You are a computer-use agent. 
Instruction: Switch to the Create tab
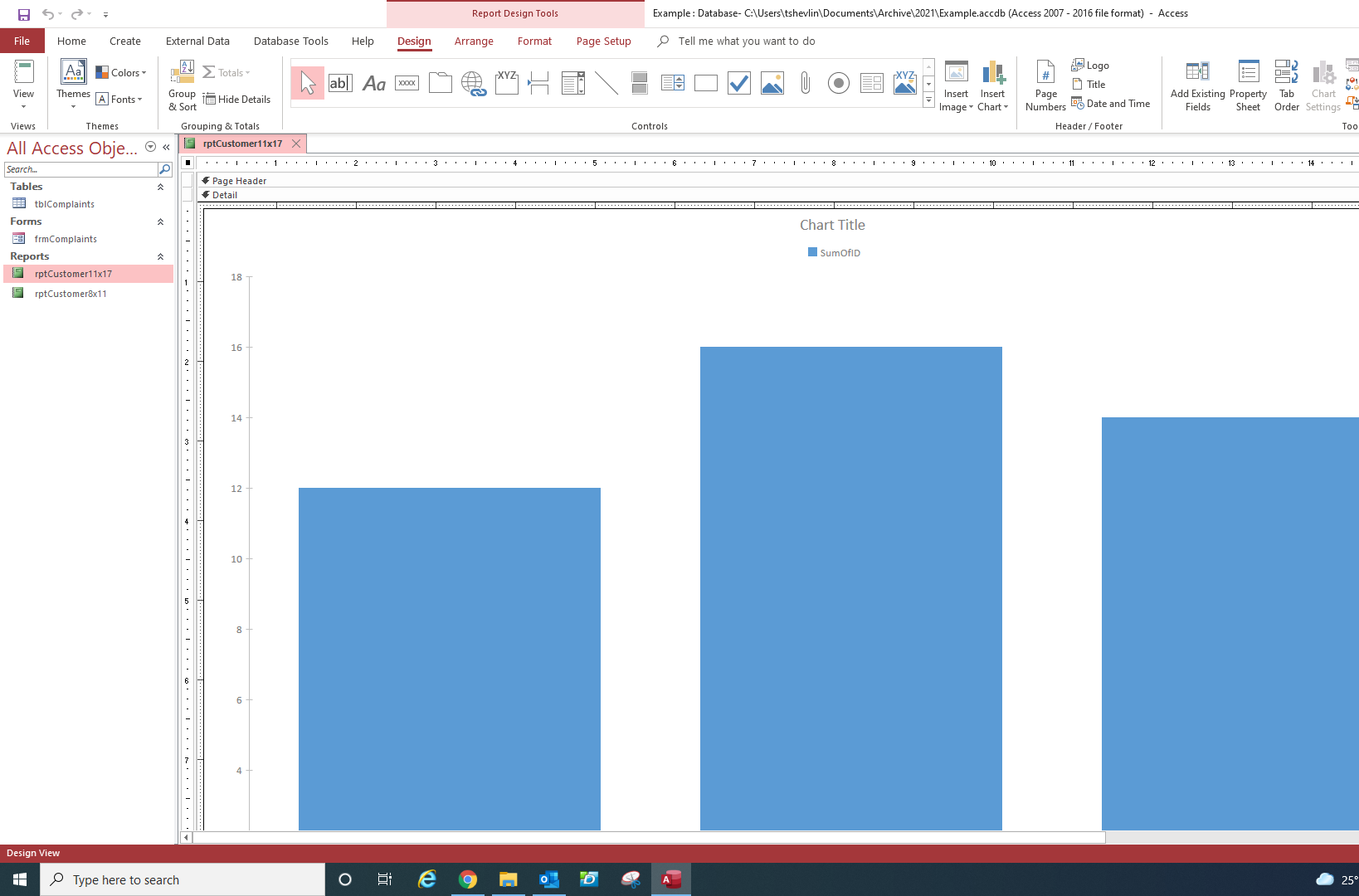[x=125, y=41]
